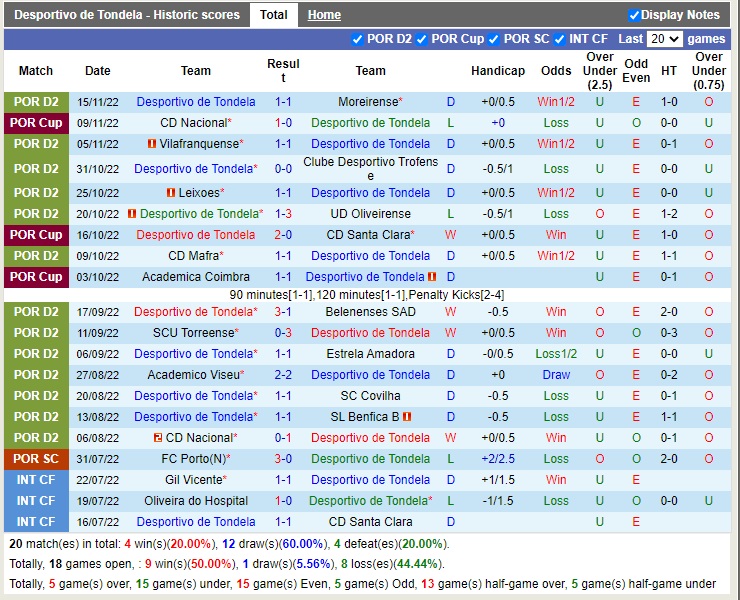Toggle the Display Notes checkbox

634,15
